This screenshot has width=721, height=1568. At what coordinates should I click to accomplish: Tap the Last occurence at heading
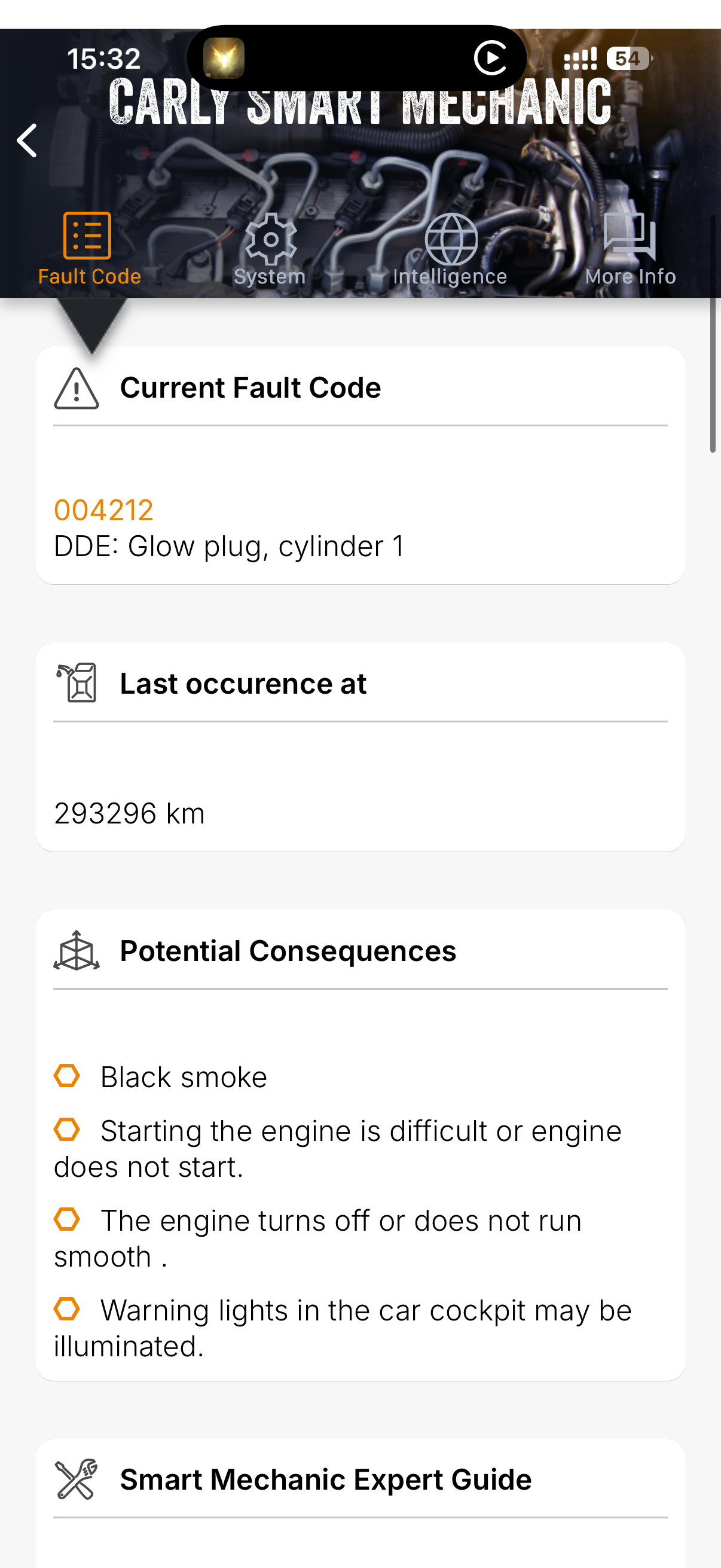click(x=243, y=684)
